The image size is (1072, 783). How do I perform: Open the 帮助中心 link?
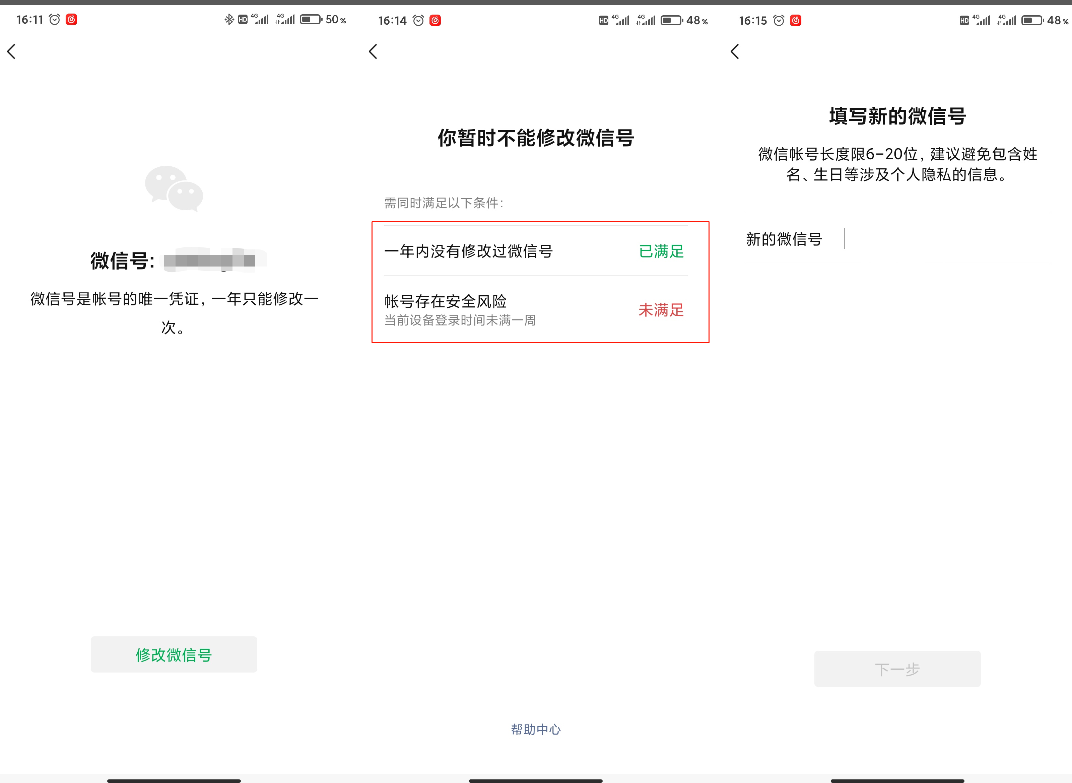[536, 730]
